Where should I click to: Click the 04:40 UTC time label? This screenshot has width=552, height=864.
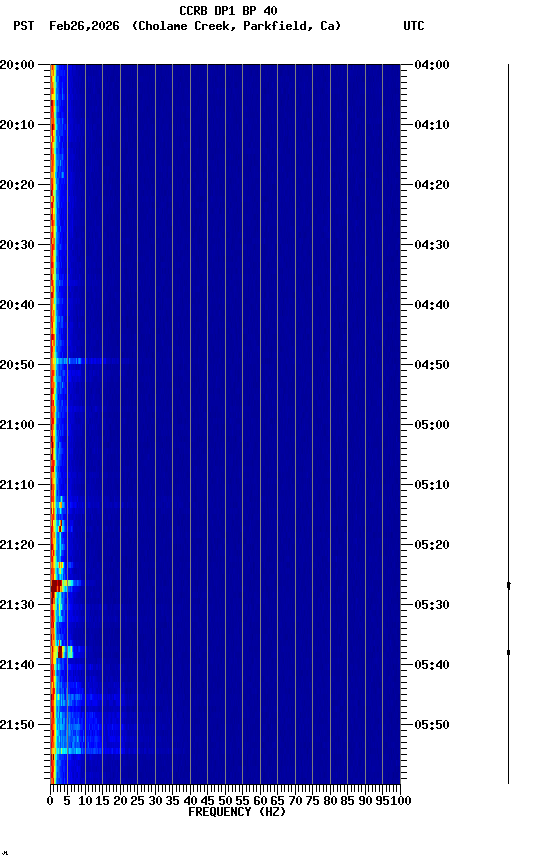tap(432, 305)
